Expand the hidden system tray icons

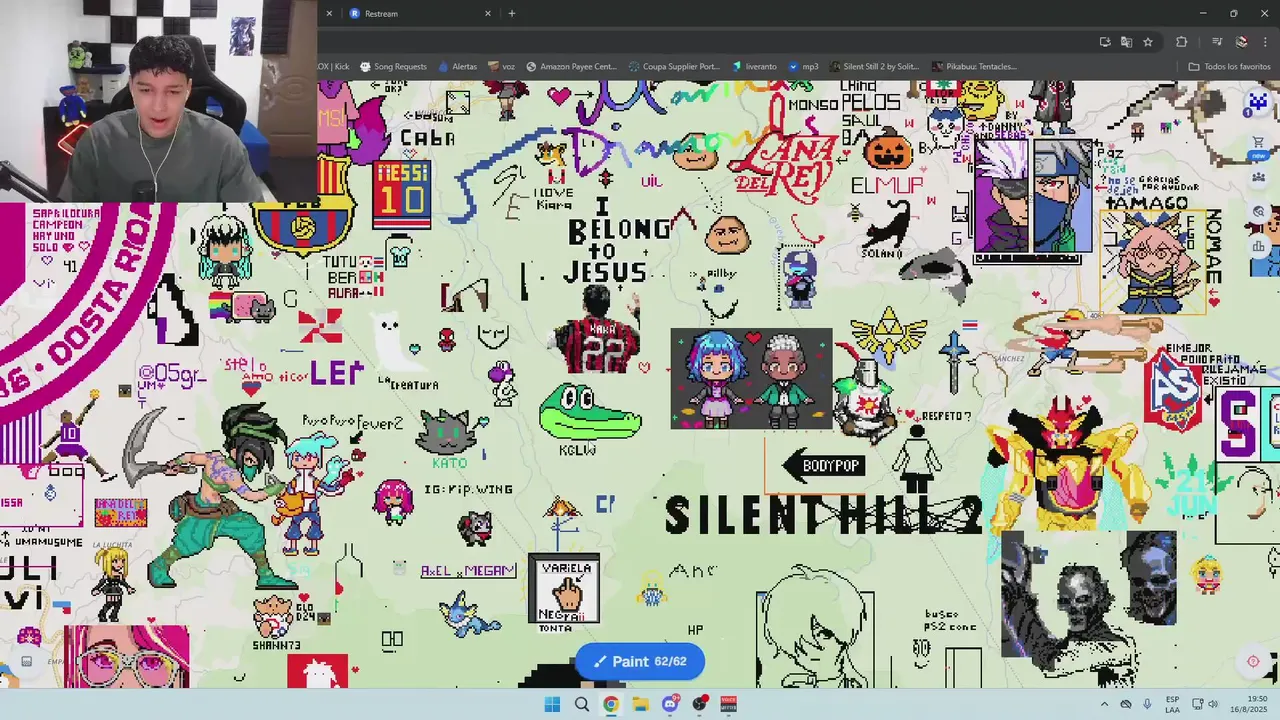1104,704
